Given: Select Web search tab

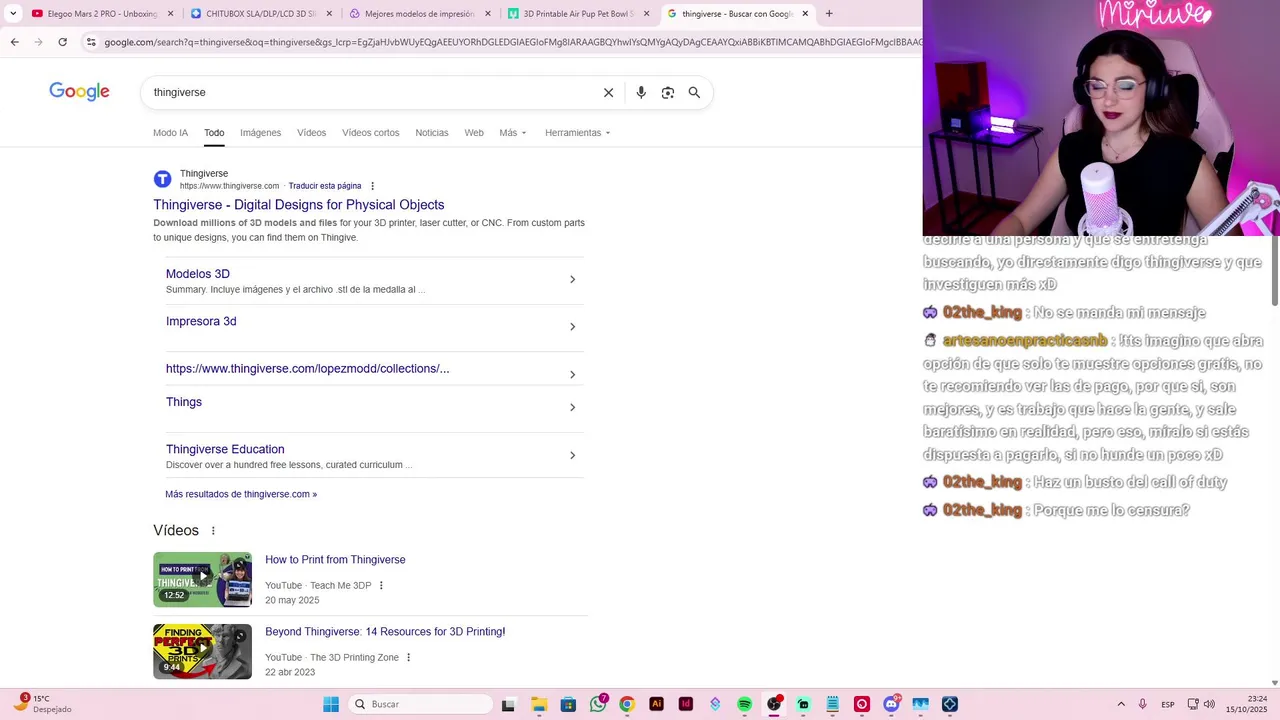Looking at the screenshot, I should click(474, 133).
